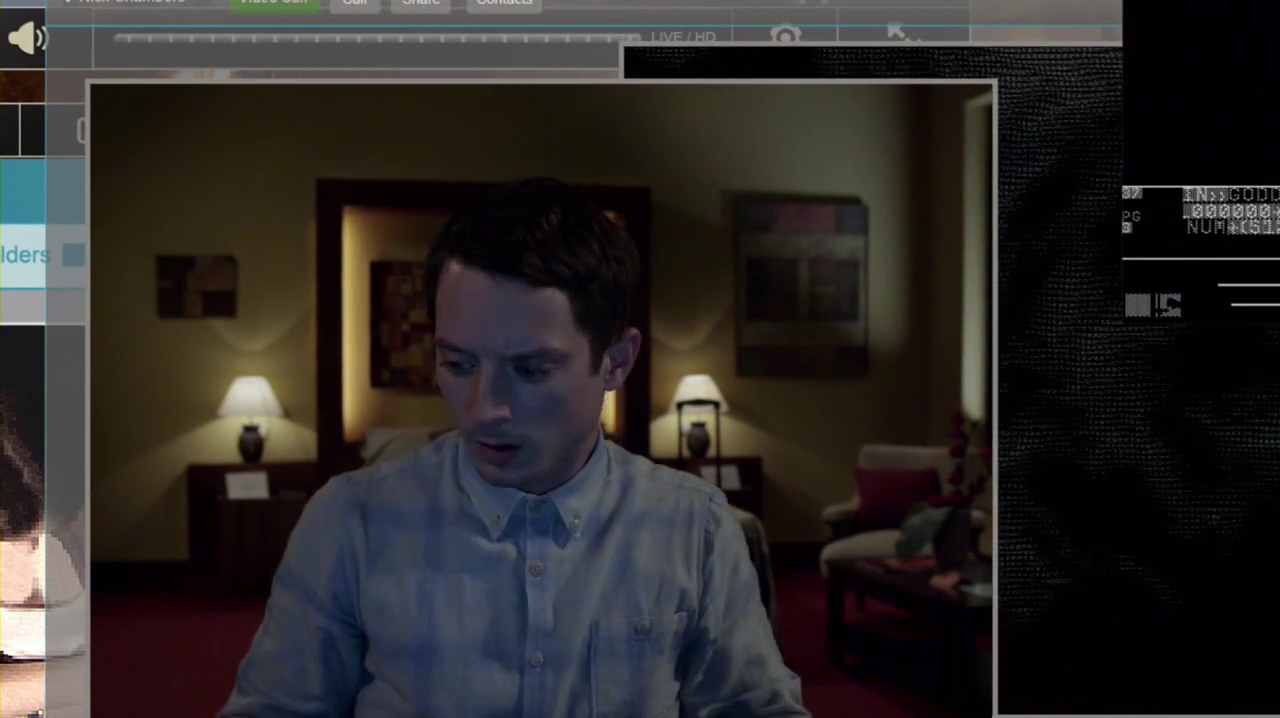The height and width of the screenshot is (718, 1280).
Task: Click the NUM text in the terminal window
Action: [1206, 227]
